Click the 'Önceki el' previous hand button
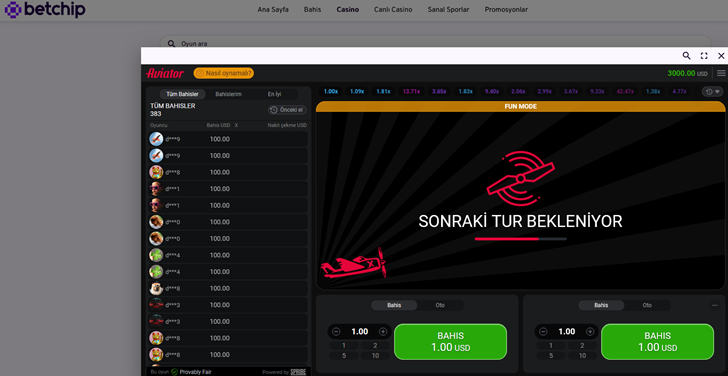The height and width of the screenshot is (376, 728). (x=287, y=110)
